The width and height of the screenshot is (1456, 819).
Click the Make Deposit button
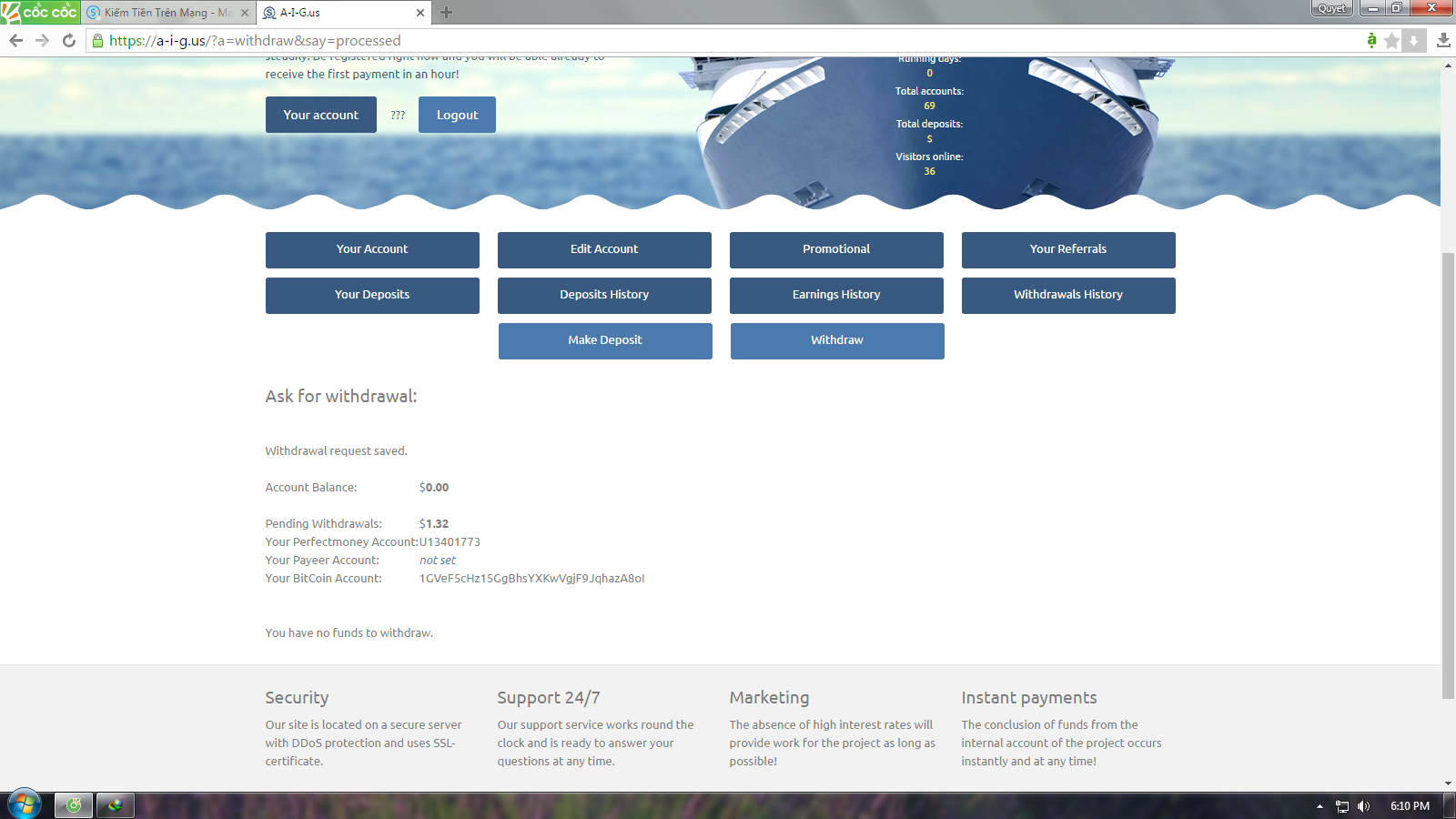[605, 340]
